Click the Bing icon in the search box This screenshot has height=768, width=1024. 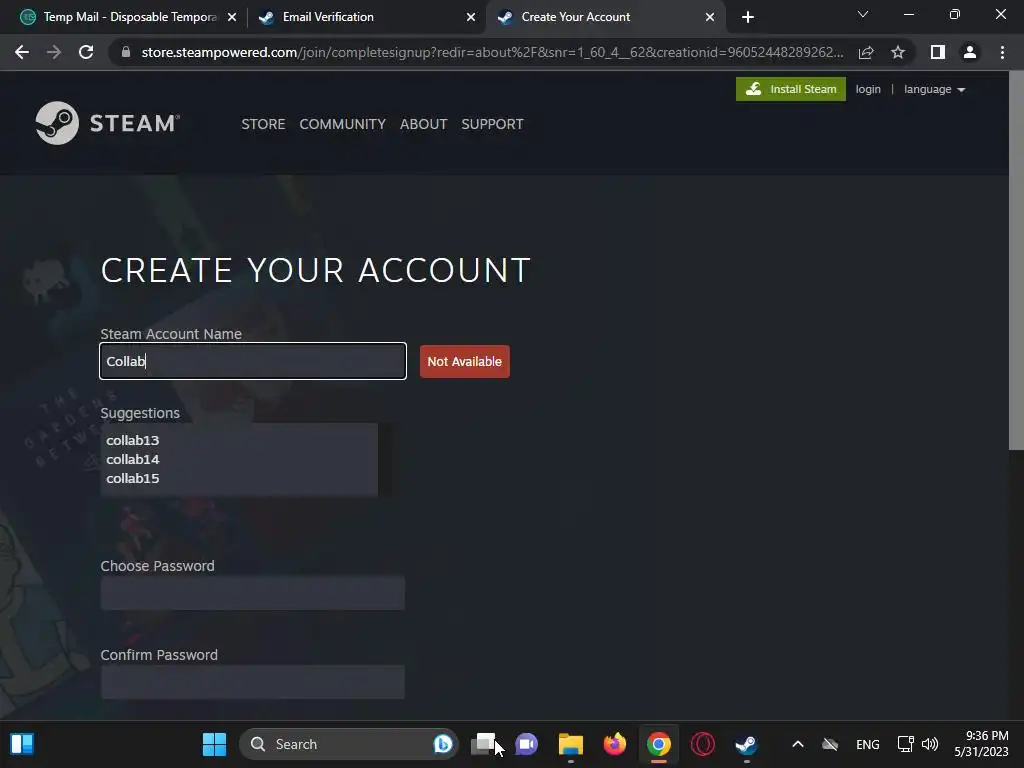tap(443, 744)
